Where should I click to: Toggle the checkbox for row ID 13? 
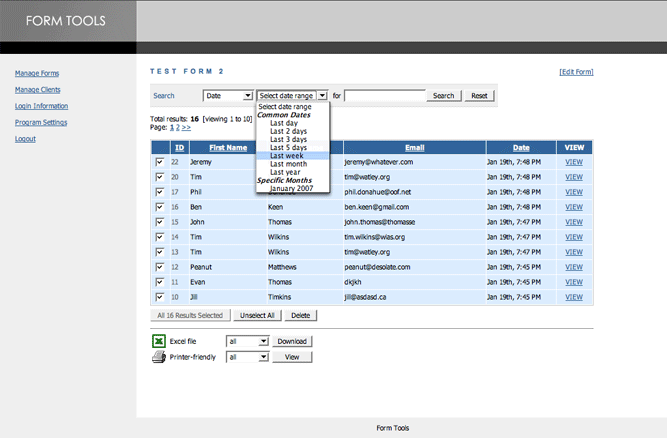pos(160,252)
